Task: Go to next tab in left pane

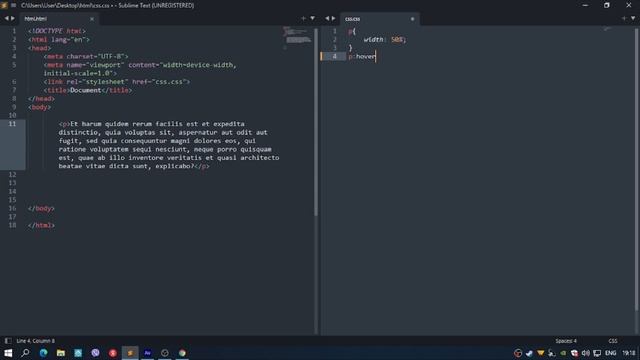Action: tap(13, 18)
